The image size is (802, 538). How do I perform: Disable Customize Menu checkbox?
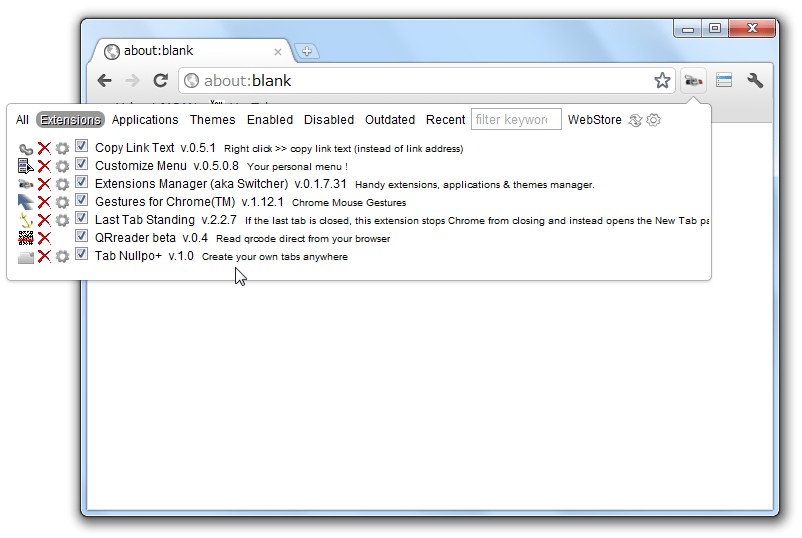[81, 164]
